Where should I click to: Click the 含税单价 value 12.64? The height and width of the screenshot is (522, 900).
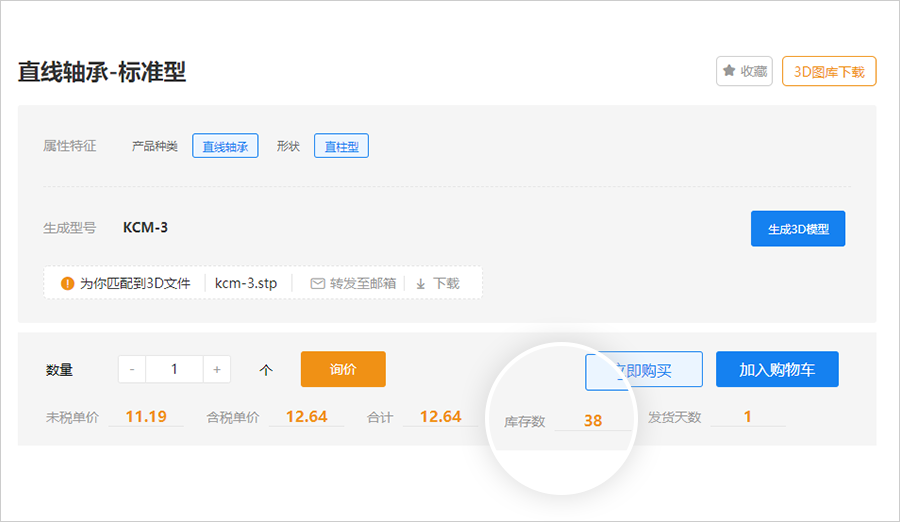point(306,416)
